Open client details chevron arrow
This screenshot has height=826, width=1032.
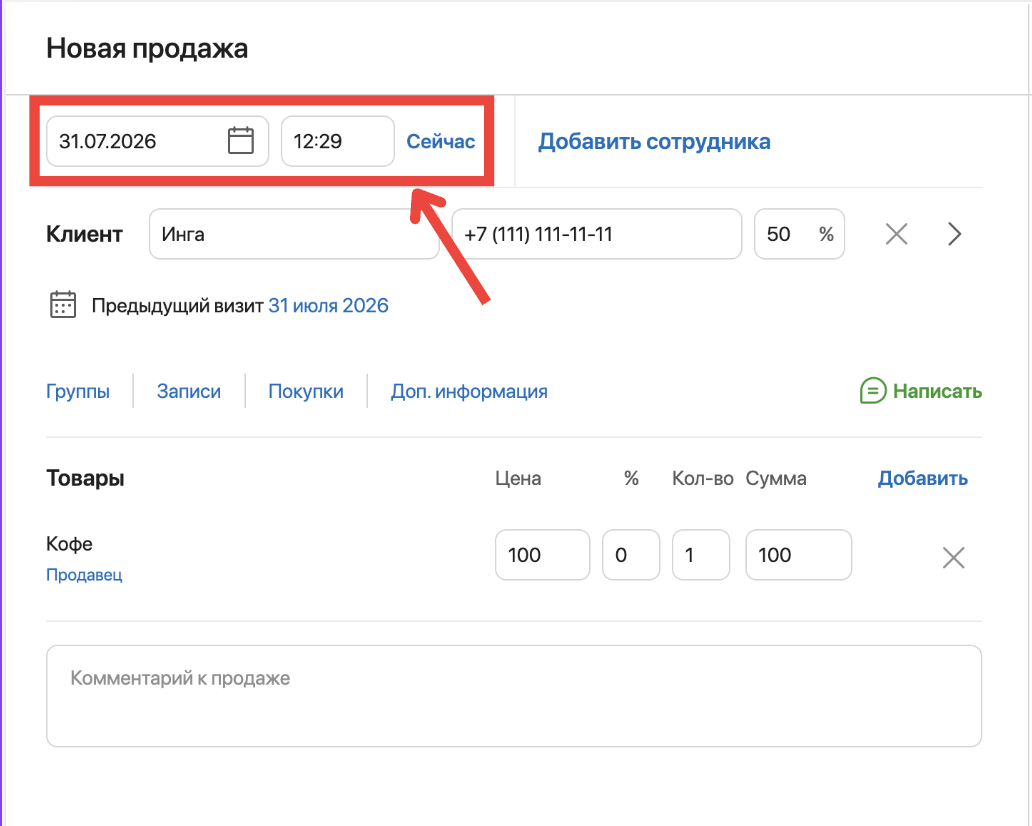pyautogui.click(x=954, y=234)
